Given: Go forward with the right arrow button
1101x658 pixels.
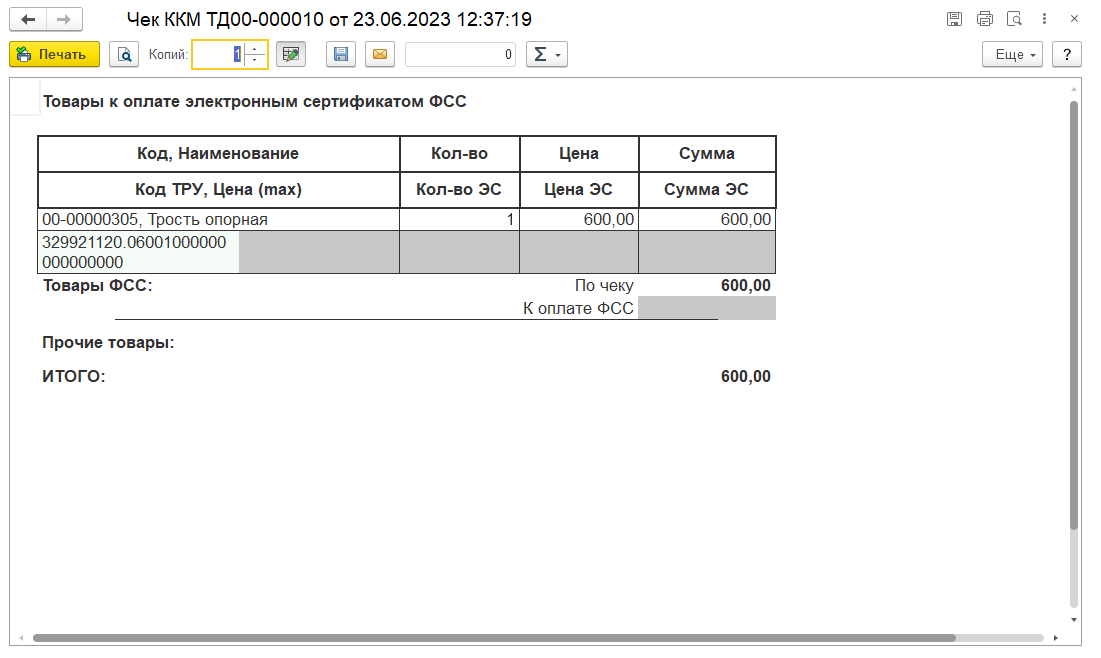Looking at the screenshot, I should (64, 20).
